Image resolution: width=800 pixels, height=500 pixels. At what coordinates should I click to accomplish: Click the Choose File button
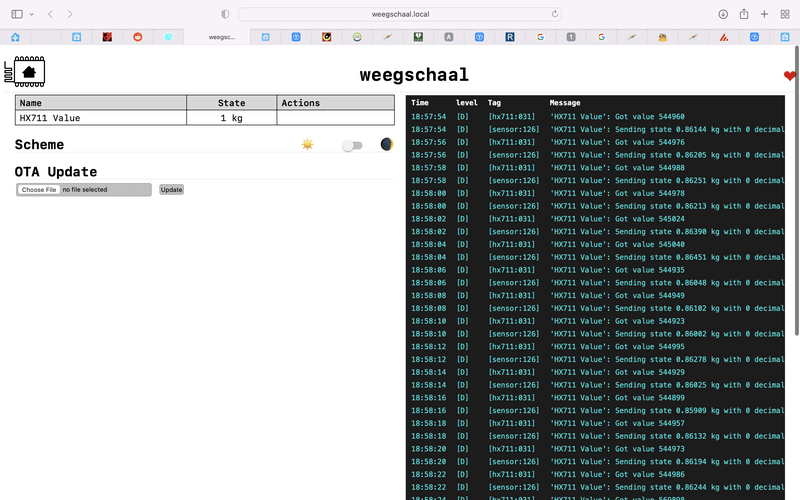[39, 189]
